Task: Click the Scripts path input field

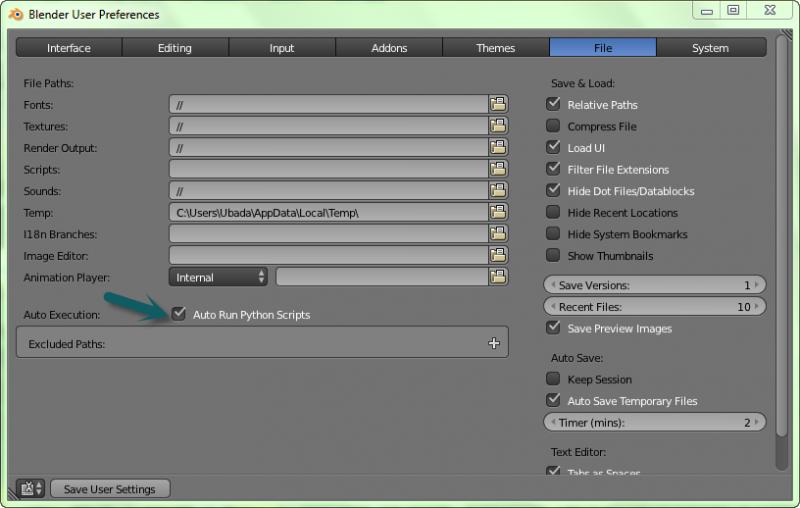Action: (329, 169)
